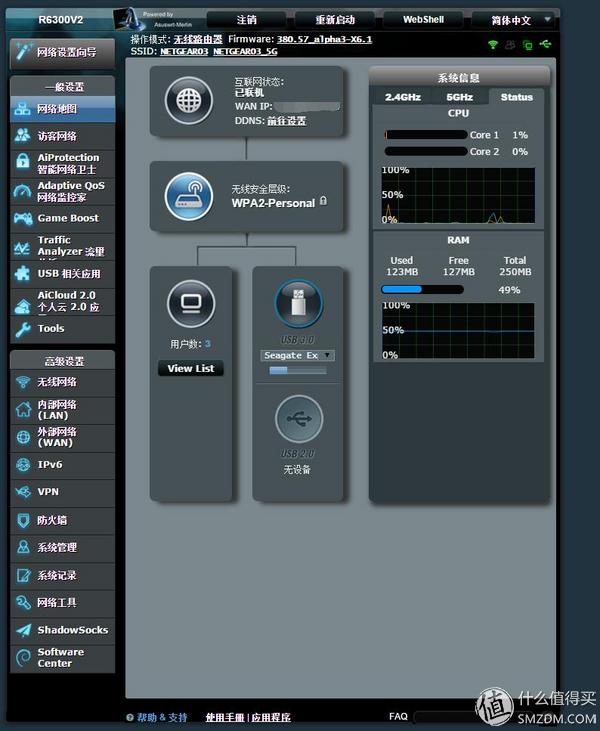Click the USB 2.0 port icon

tap(299, 418)
